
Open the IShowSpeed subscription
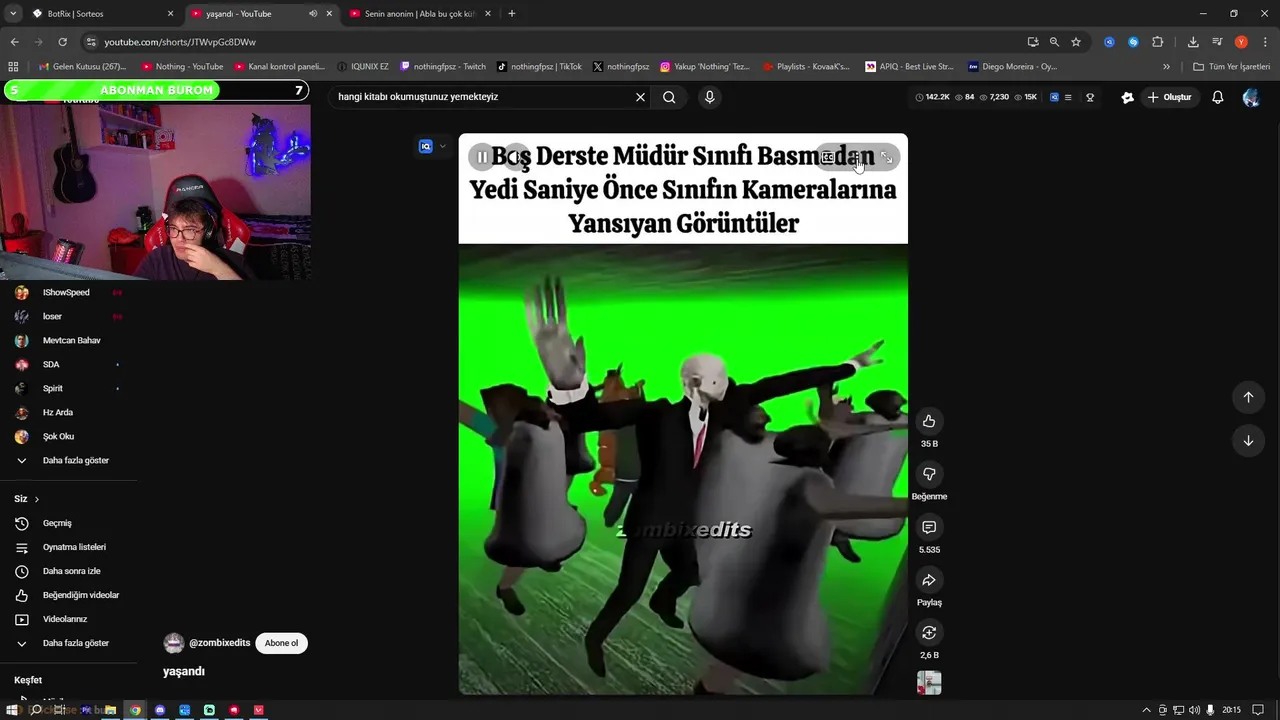pyautogui.click(x=68, y=293)
